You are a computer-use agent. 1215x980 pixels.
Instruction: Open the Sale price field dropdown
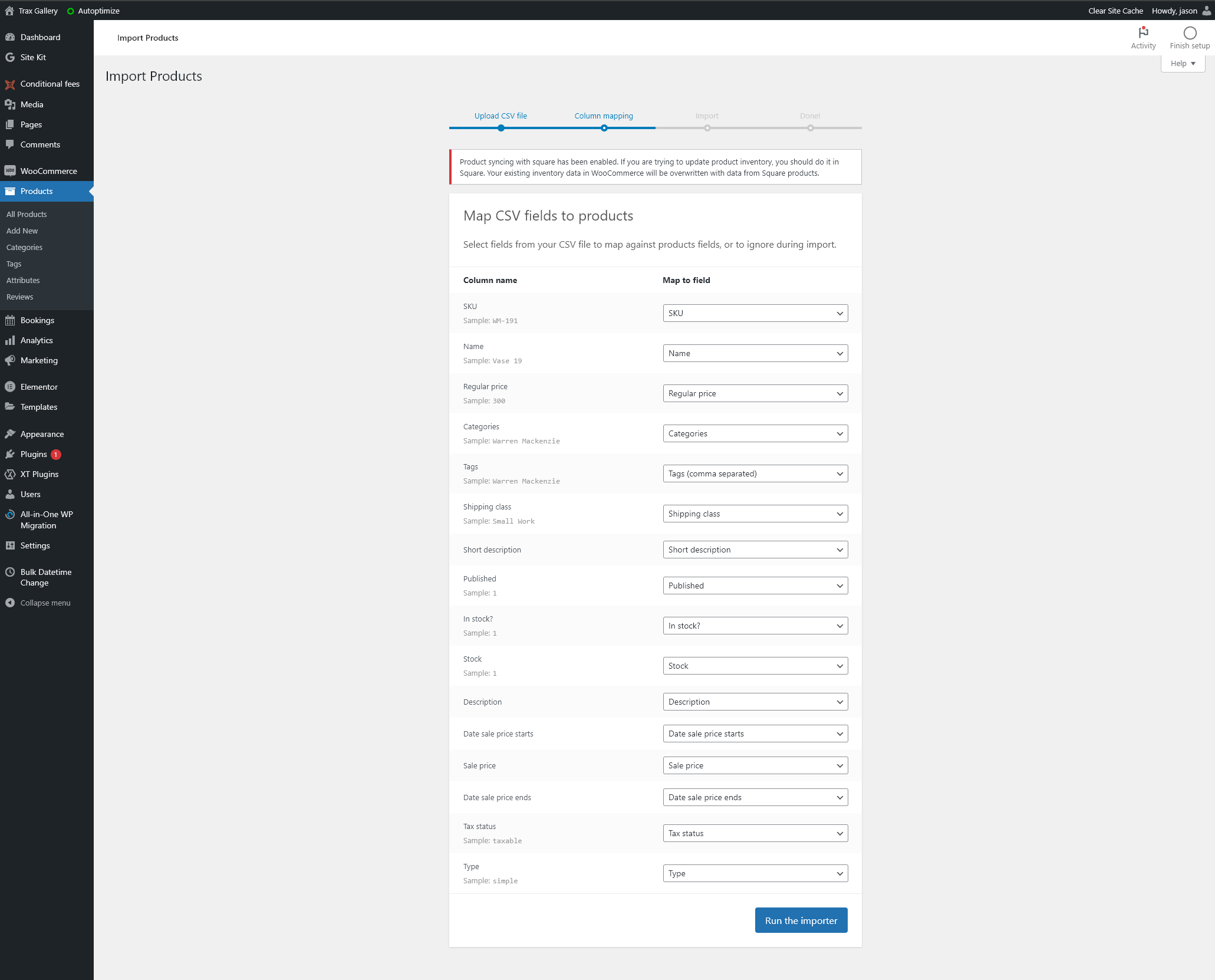pos(755,765)
